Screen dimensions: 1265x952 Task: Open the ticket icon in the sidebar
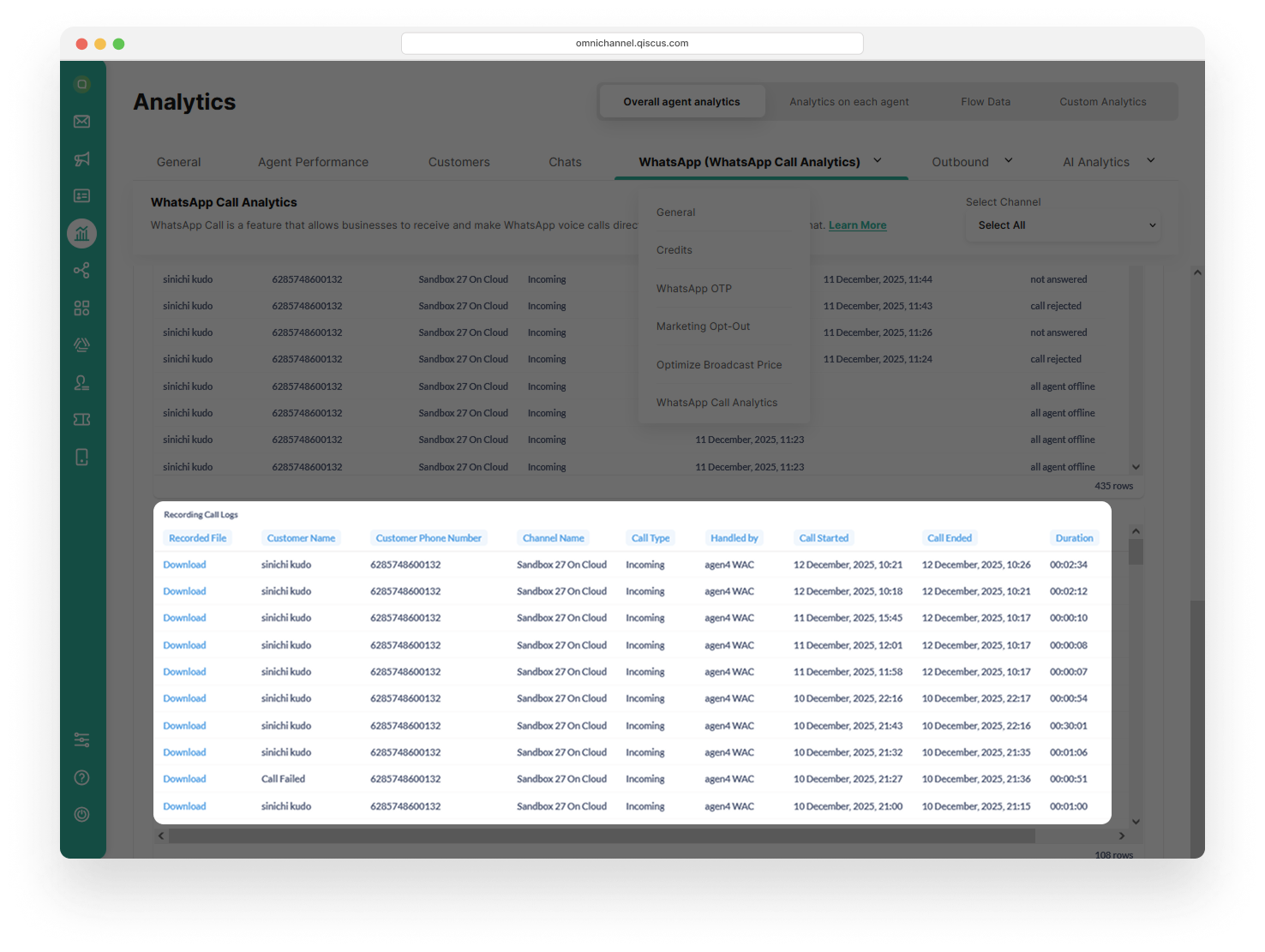(82, 420)
